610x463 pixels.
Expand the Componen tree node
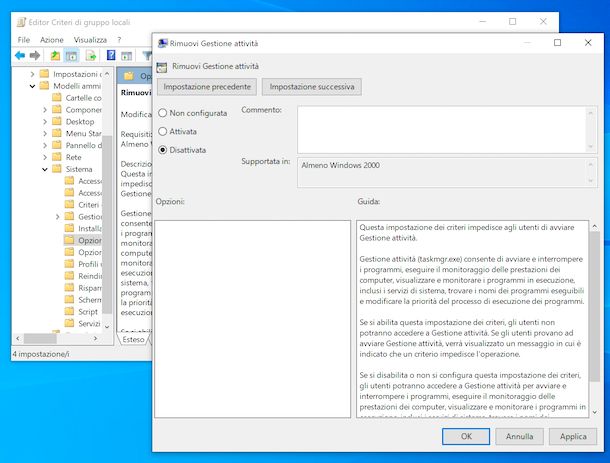point(45,110)
